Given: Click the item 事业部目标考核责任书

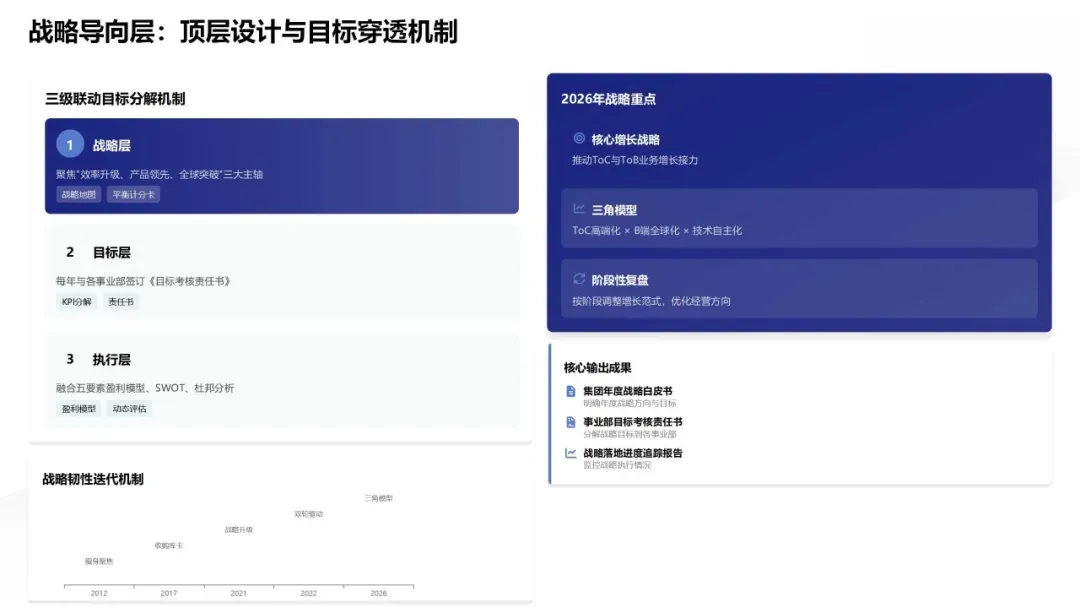Looking at the screenshot, I should (632, 421).
